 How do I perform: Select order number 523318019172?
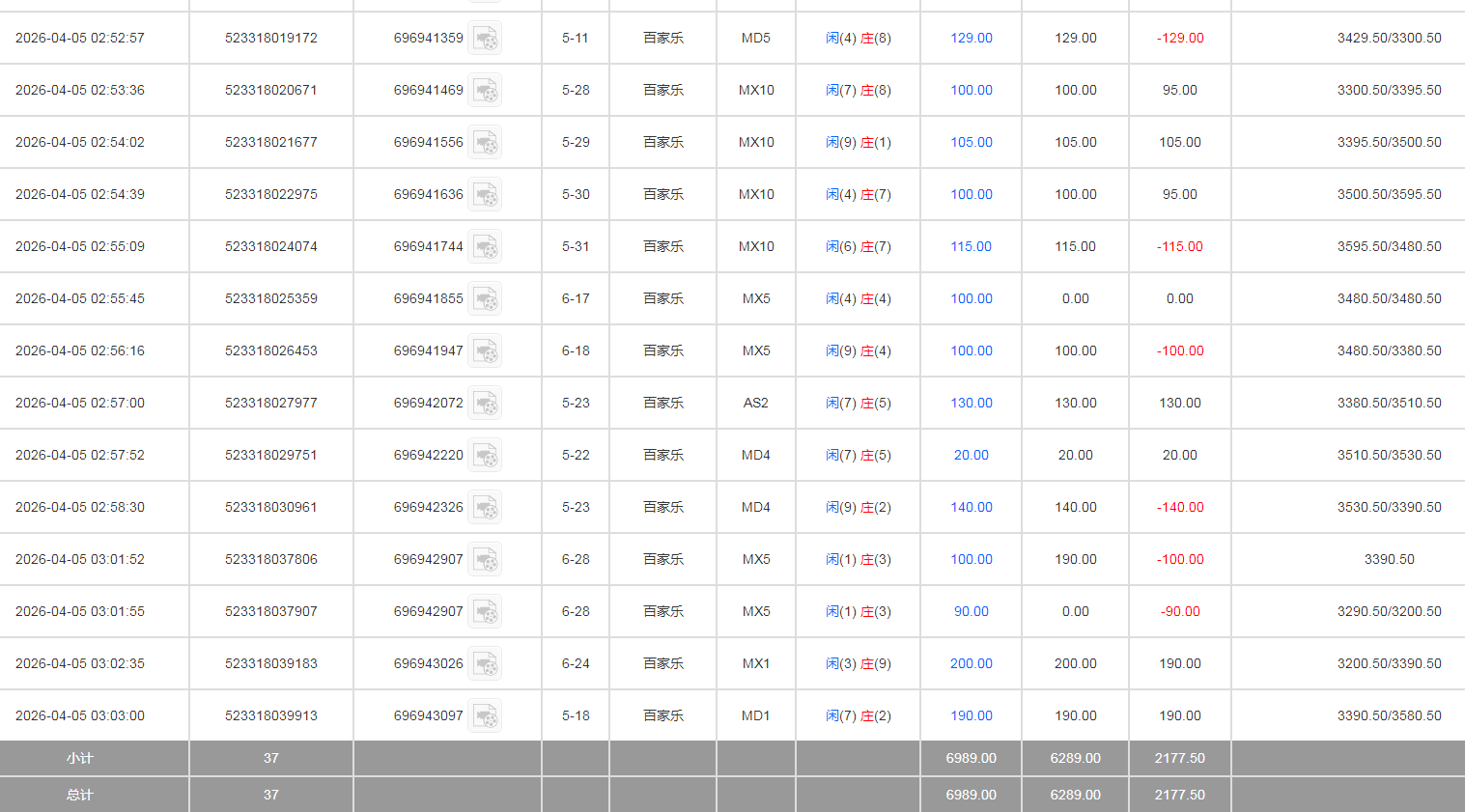(x=270, y=38)
